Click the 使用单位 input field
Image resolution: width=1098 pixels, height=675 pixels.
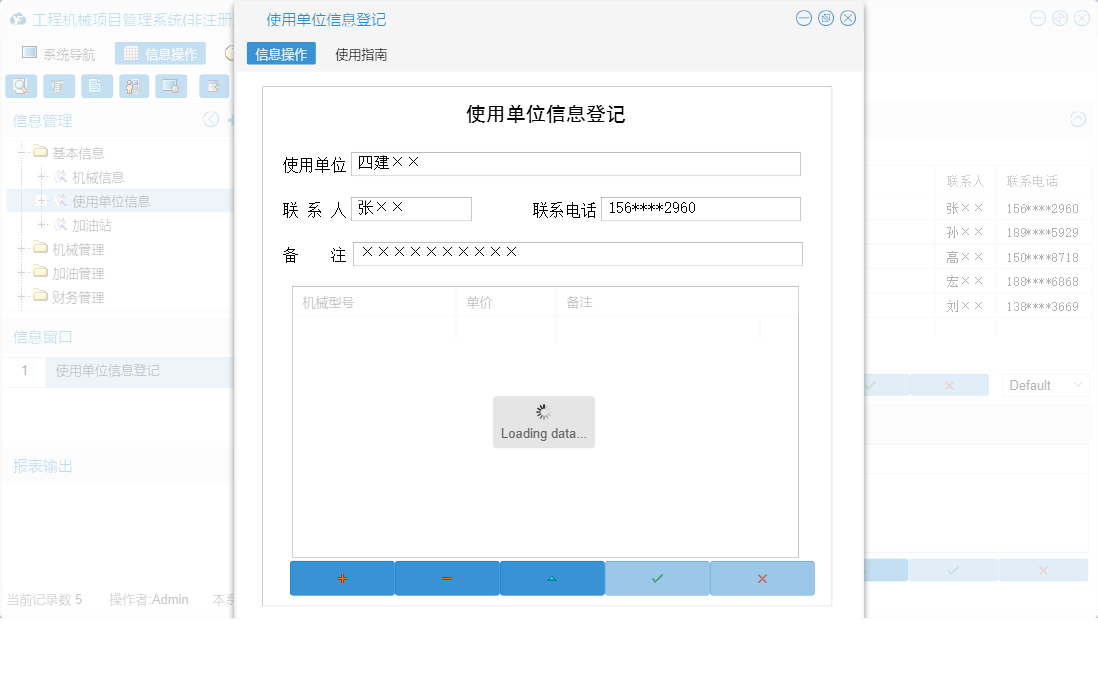pos(577,163)
